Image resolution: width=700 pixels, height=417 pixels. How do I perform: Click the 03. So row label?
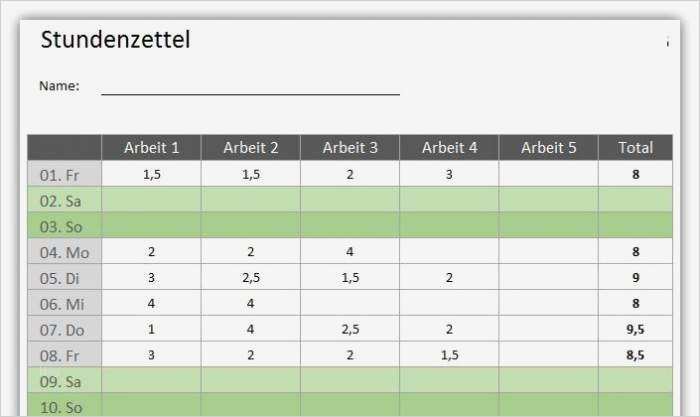[x=64, y=226]
